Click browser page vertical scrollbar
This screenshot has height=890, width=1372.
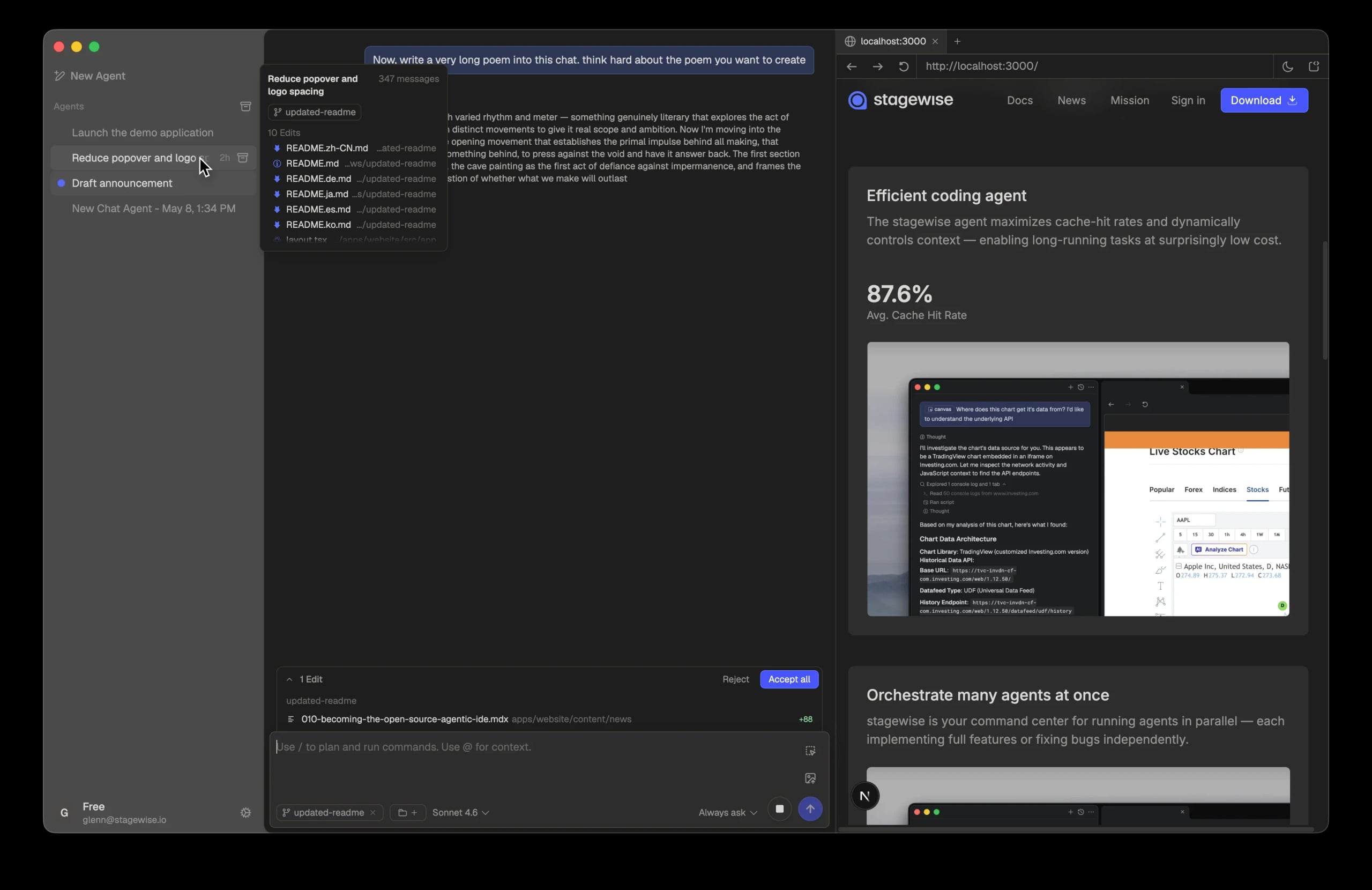[x=1324, y=300]
